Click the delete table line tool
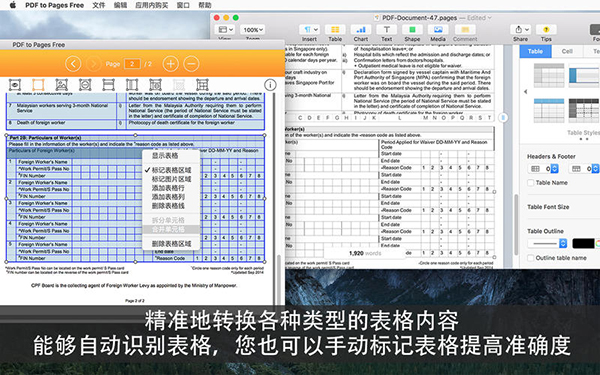This screenshot has height=375, width=600. 155,85
